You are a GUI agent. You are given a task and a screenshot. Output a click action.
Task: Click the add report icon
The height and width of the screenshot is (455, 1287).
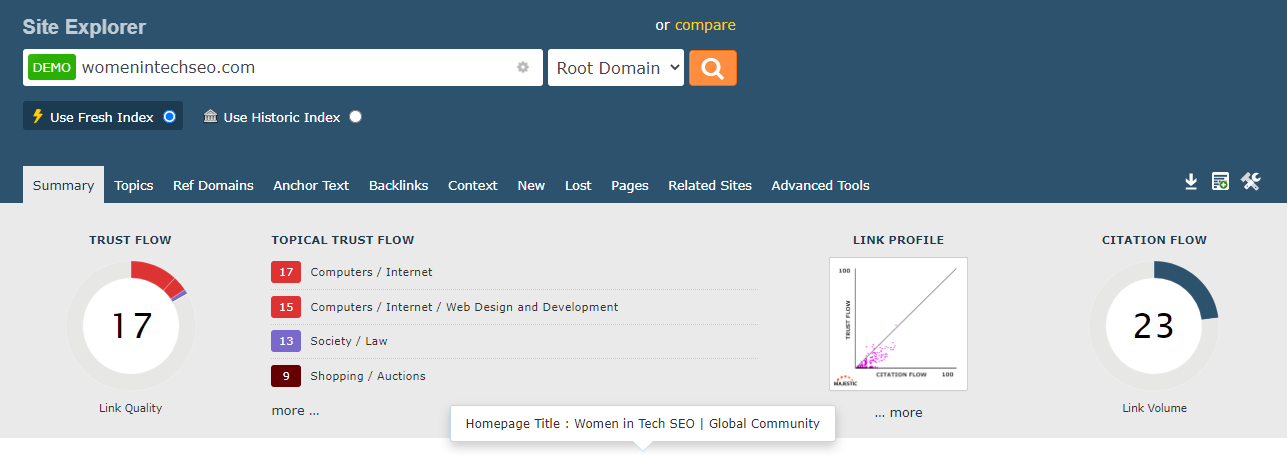click(1220, 181)
